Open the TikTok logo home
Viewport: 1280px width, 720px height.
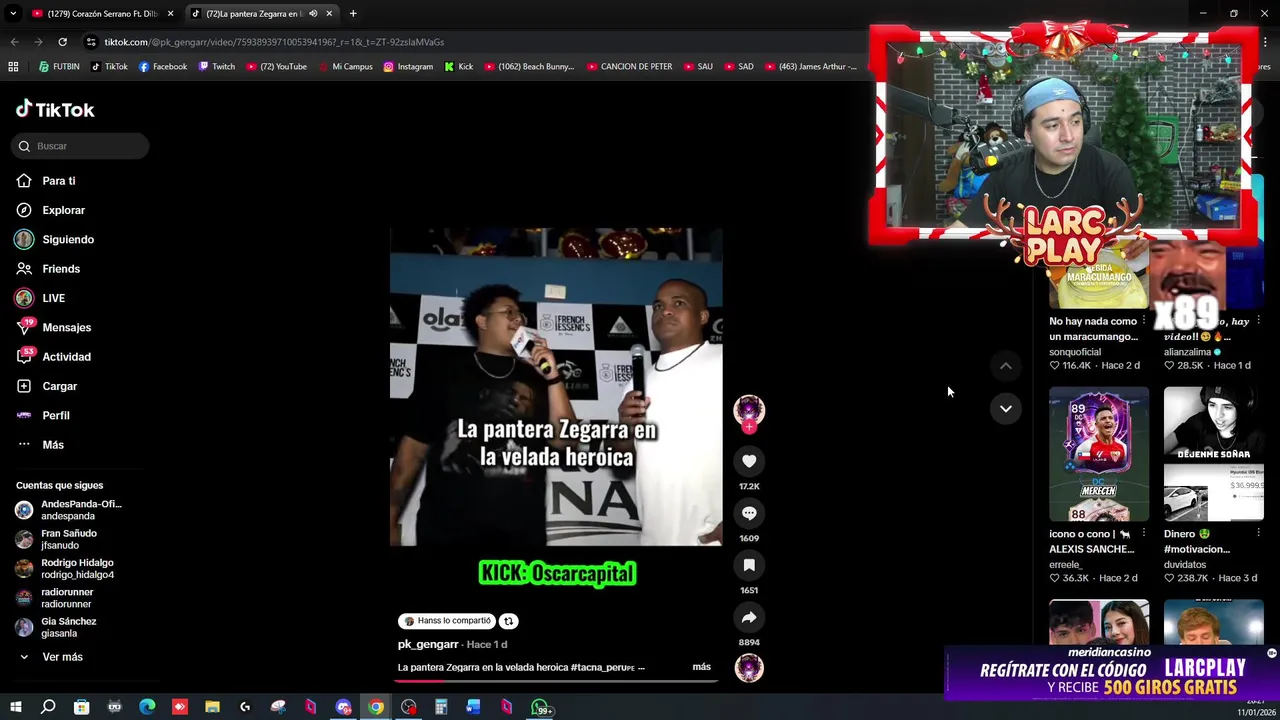point(55,109)
